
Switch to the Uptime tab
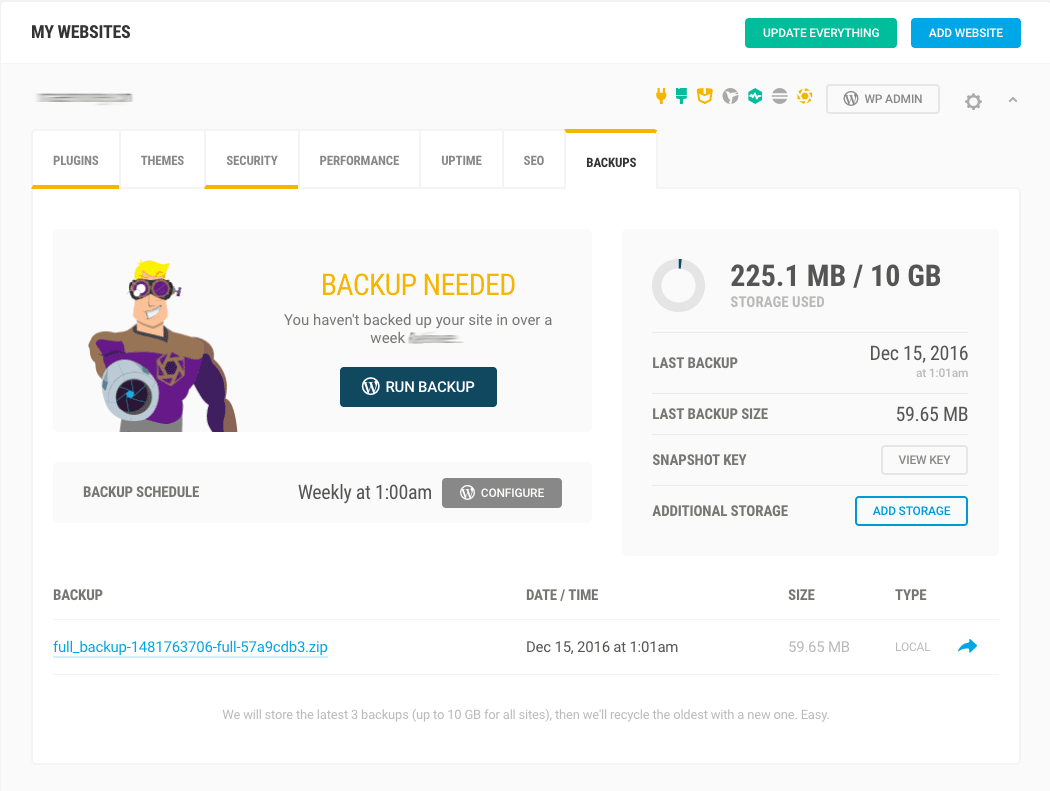461,161
